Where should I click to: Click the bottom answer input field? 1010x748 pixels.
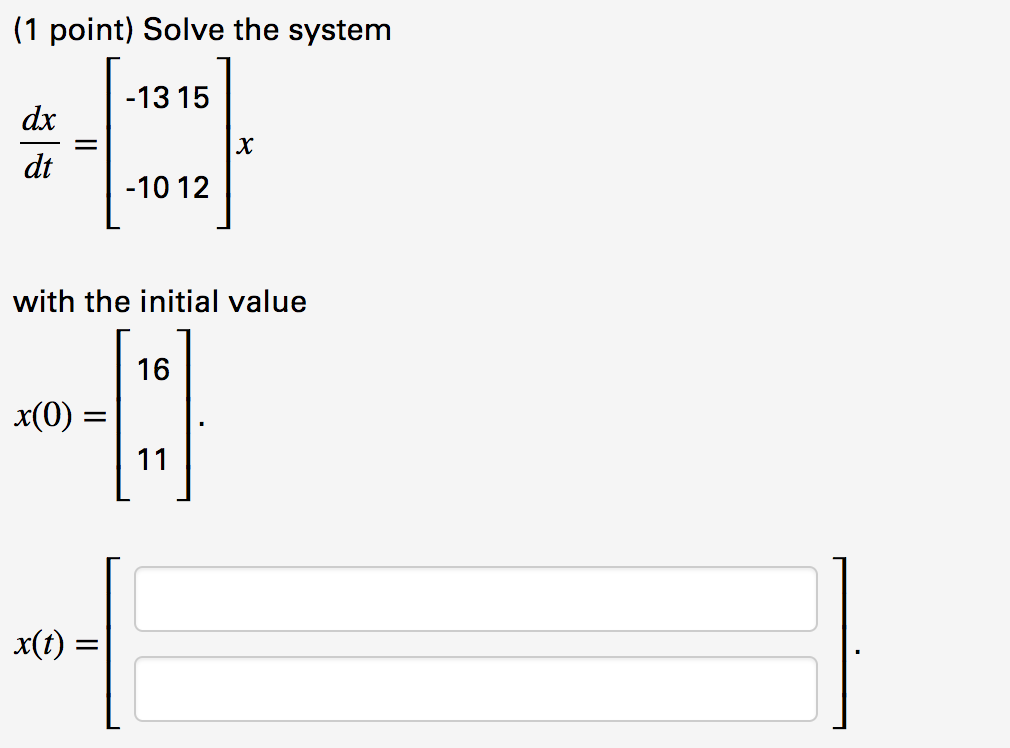[x=477, y=688]
